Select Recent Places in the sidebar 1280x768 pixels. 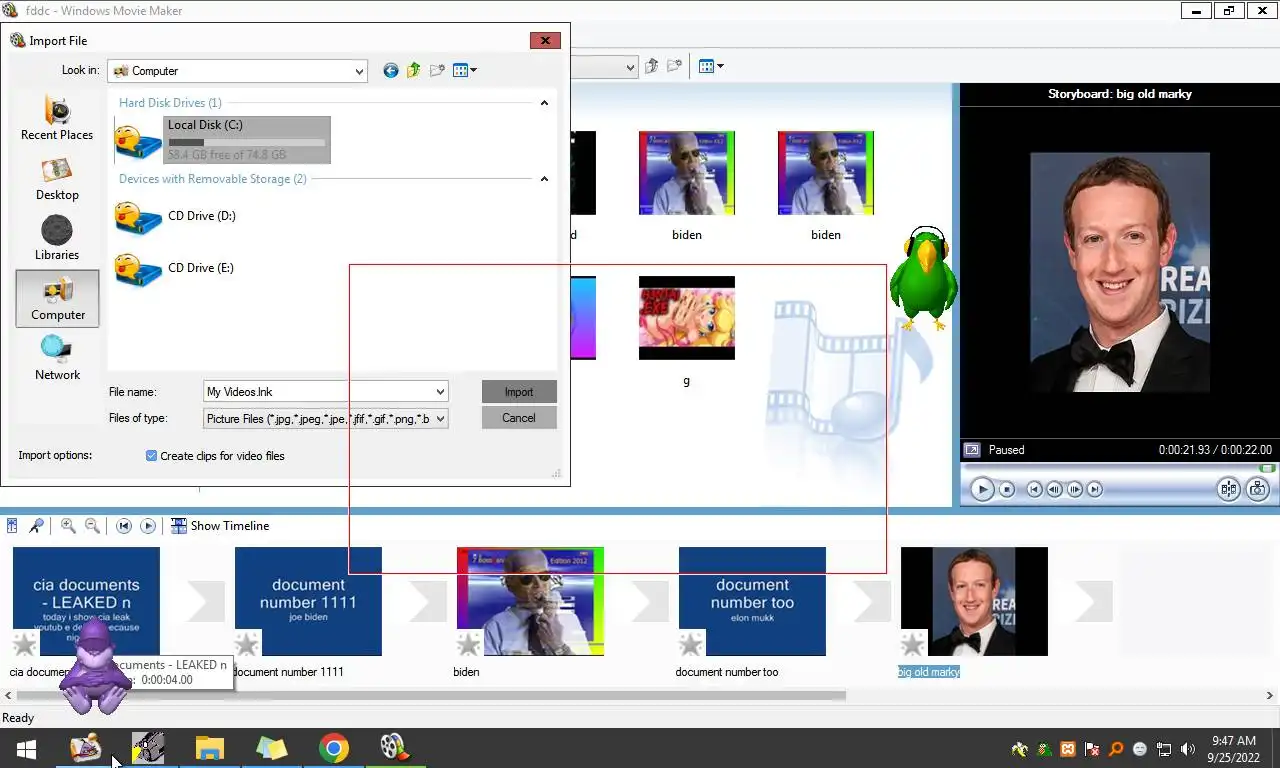pyautogui.click(x=57, y=118)
